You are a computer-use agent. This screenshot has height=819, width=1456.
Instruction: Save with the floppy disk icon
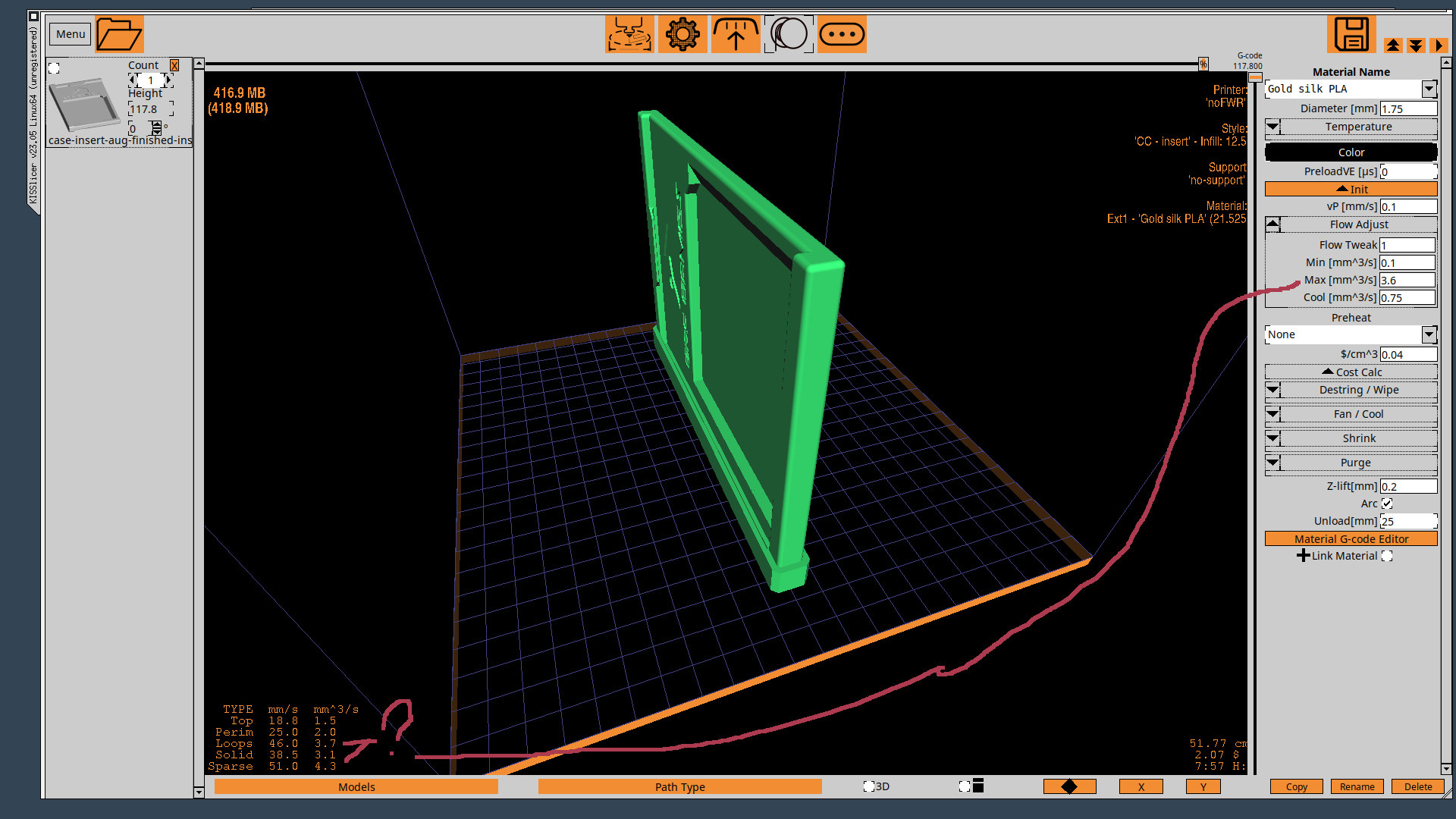click(1351, 34)
